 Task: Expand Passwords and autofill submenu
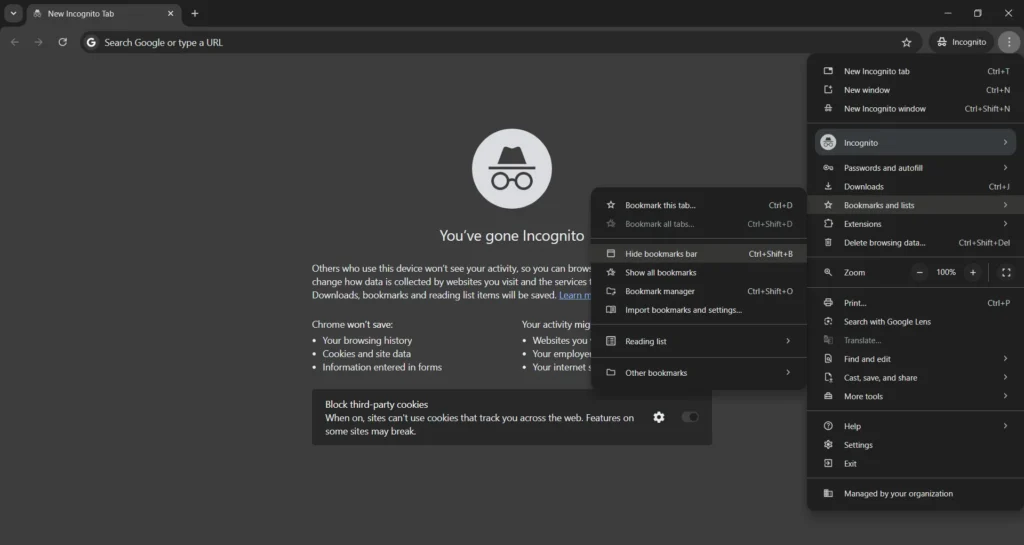pyautogui.click(x=916, y=168)
